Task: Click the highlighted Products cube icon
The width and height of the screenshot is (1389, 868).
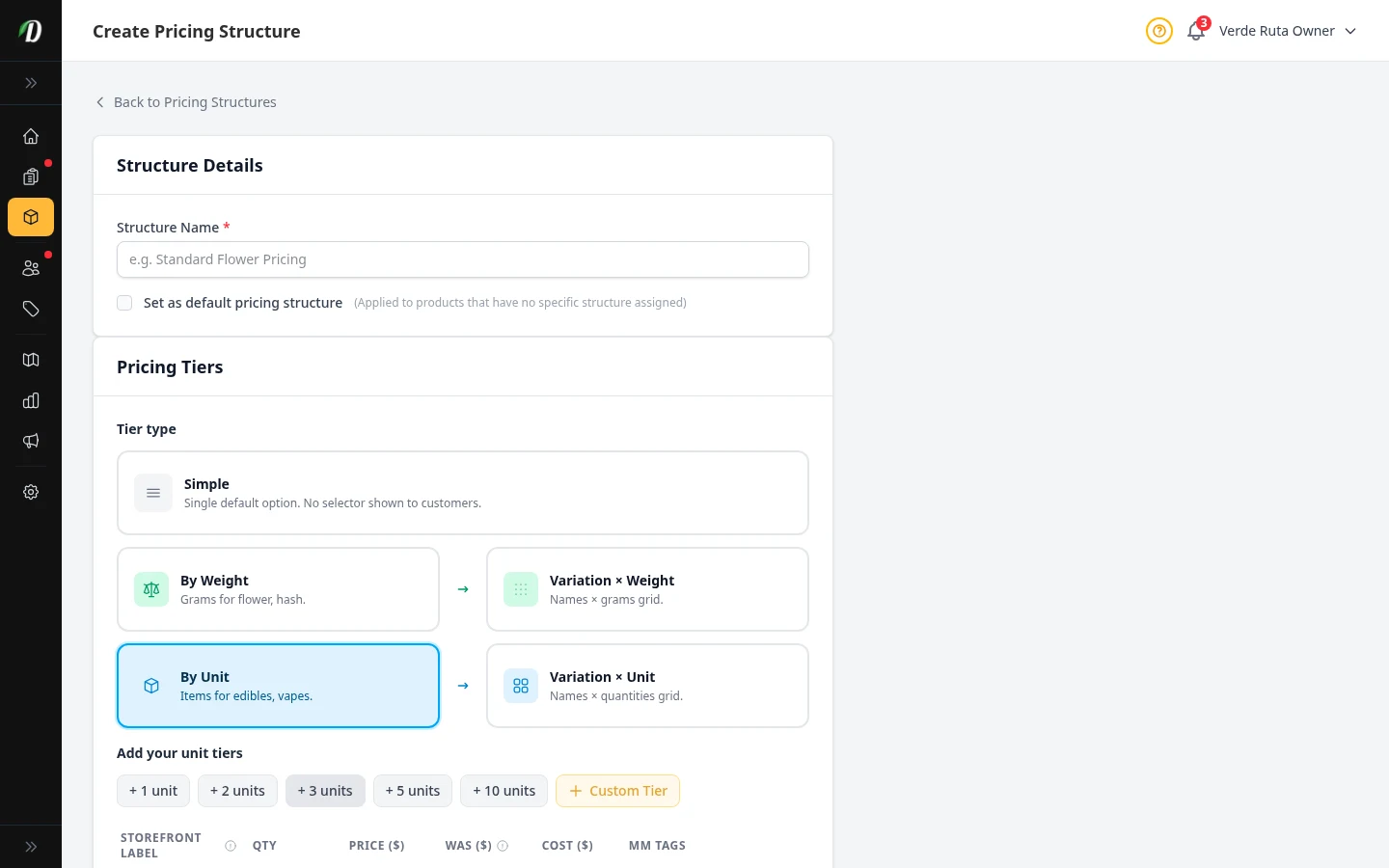Action: (x=30, y=217)
